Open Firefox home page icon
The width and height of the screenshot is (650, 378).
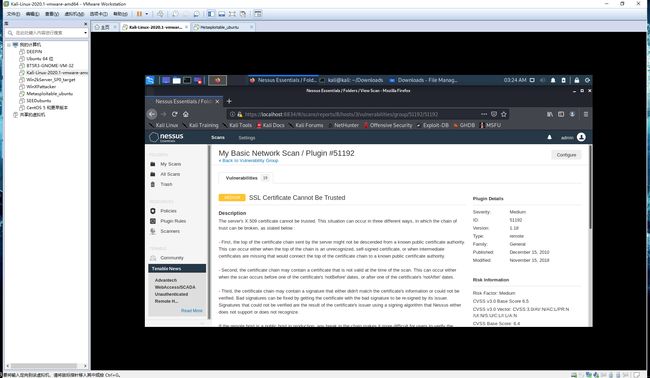click(186, 114)
